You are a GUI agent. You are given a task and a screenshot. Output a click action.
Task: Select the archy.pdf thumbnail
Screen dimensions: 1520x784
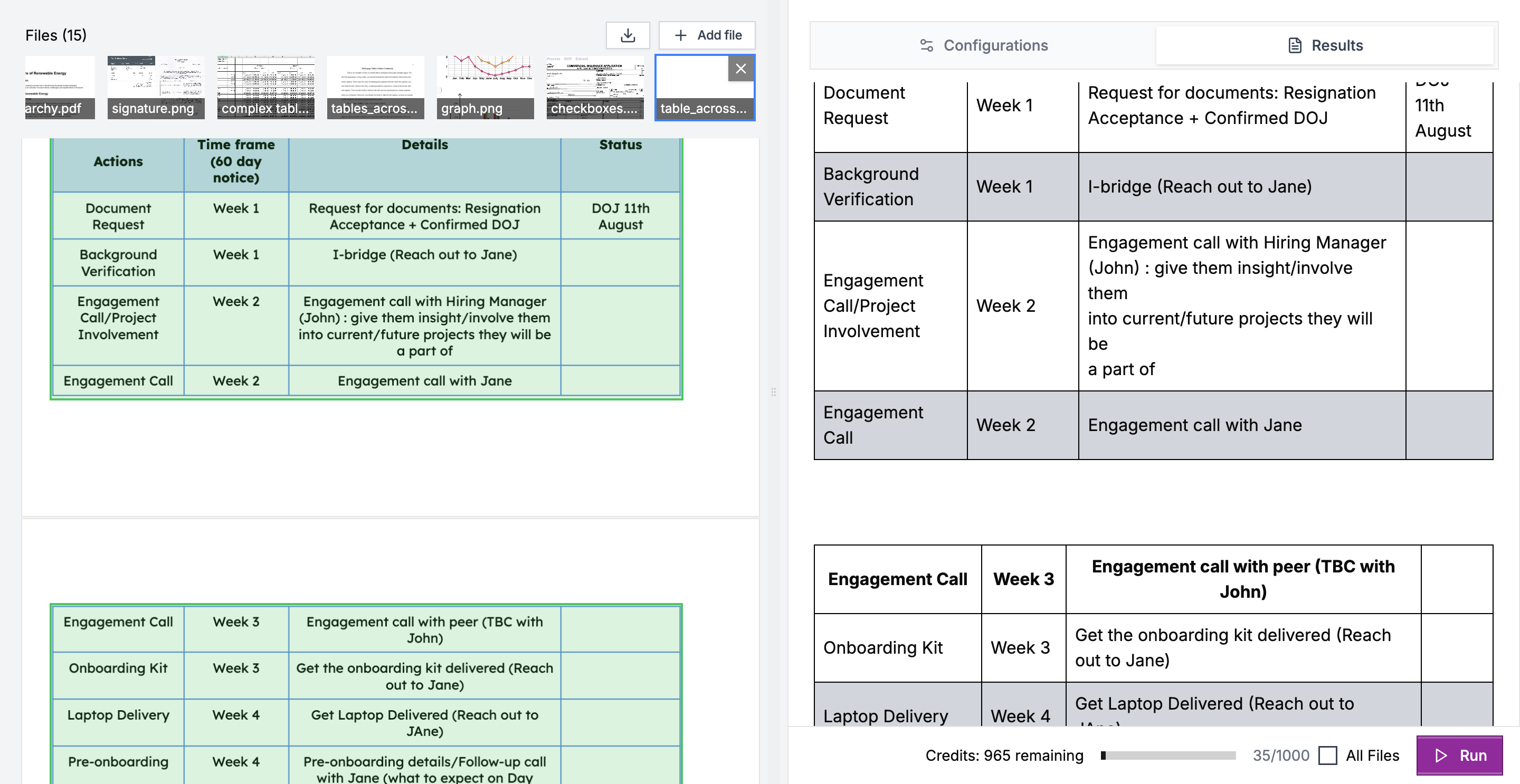coord(59,87)
